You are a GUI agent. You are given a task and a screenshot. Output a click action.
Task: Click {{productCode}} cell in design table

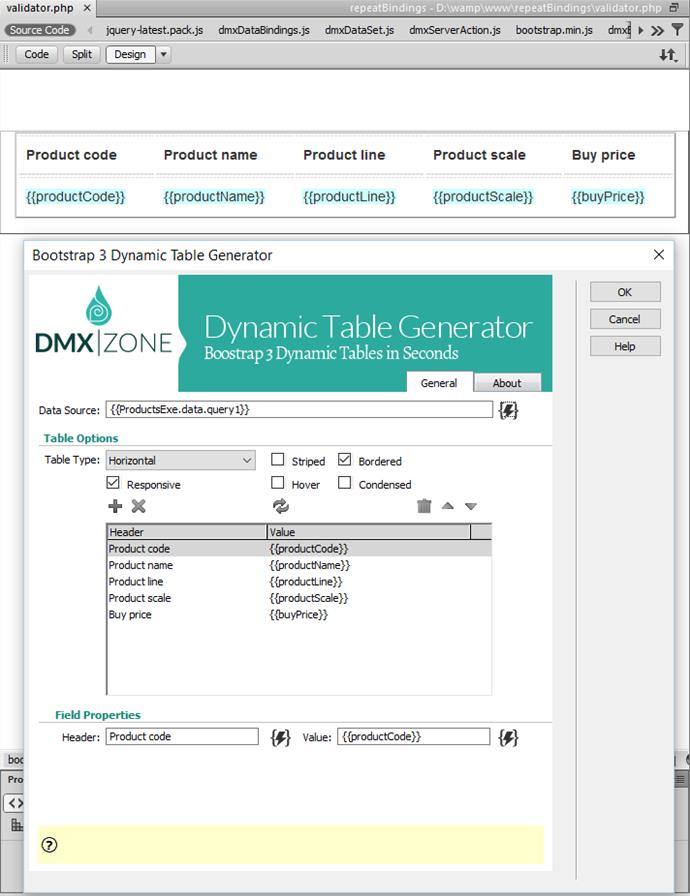click(75, 197)
